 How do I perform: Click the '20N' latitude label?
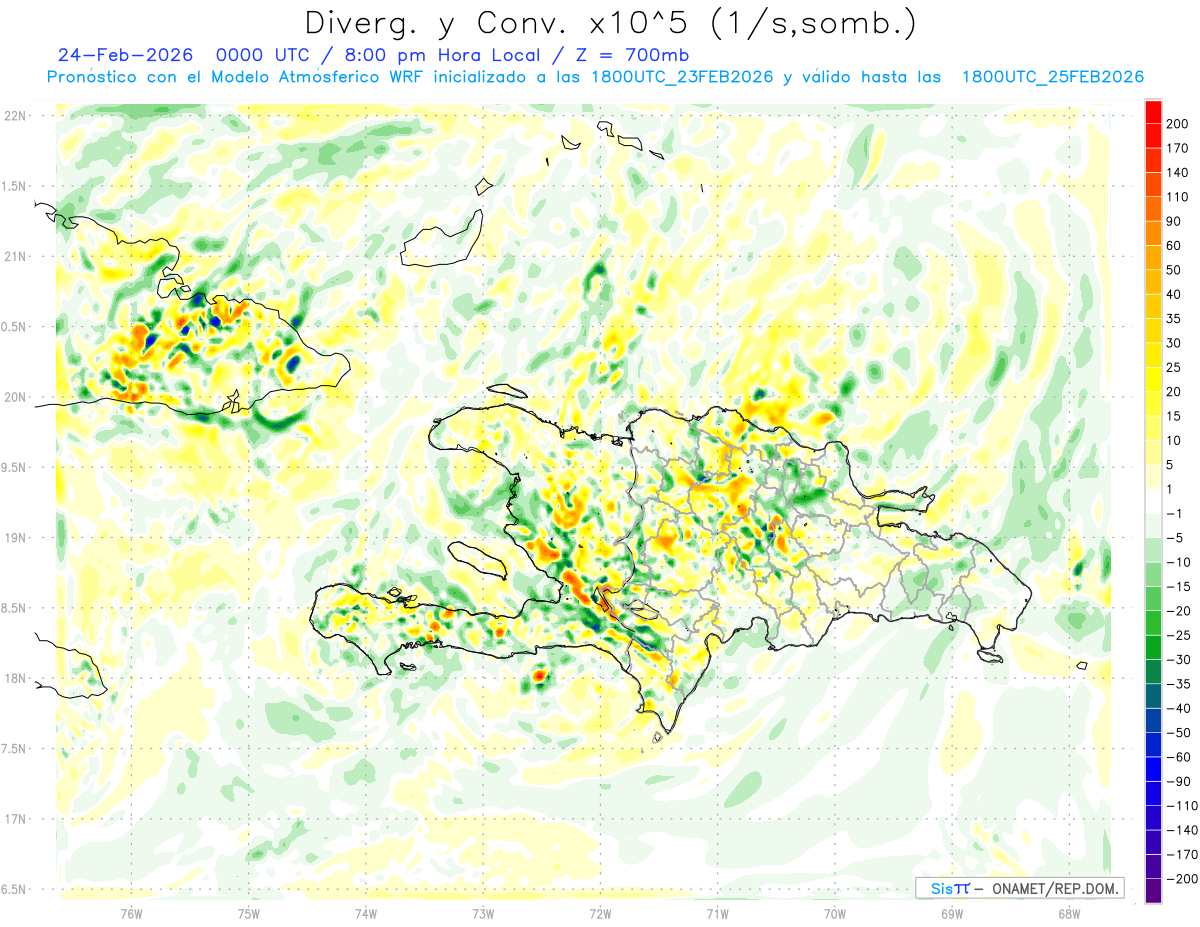tap(14, 397)
